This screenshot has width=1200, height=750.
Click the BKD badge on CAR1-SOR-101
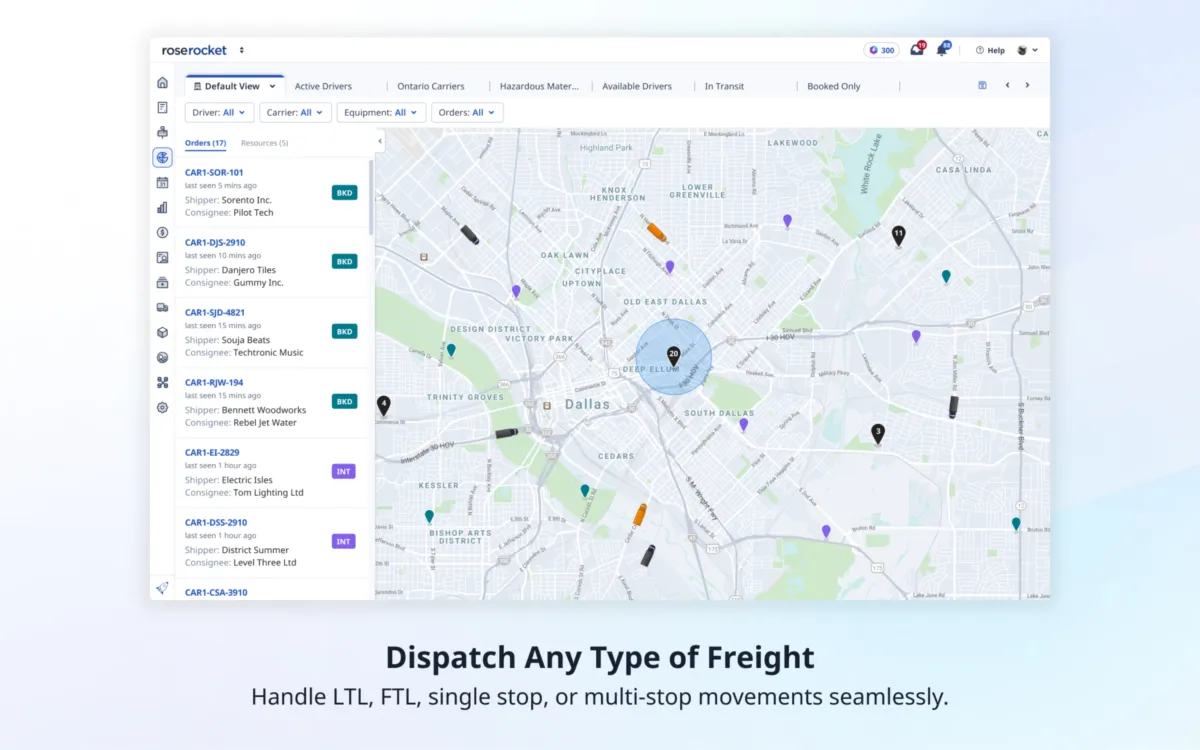344,192
